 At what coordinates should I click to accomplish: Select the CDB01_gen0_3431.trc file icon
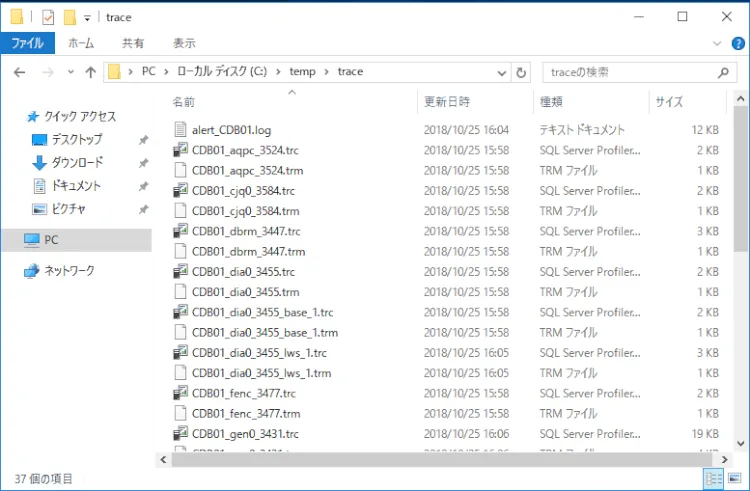coord(180,434)
